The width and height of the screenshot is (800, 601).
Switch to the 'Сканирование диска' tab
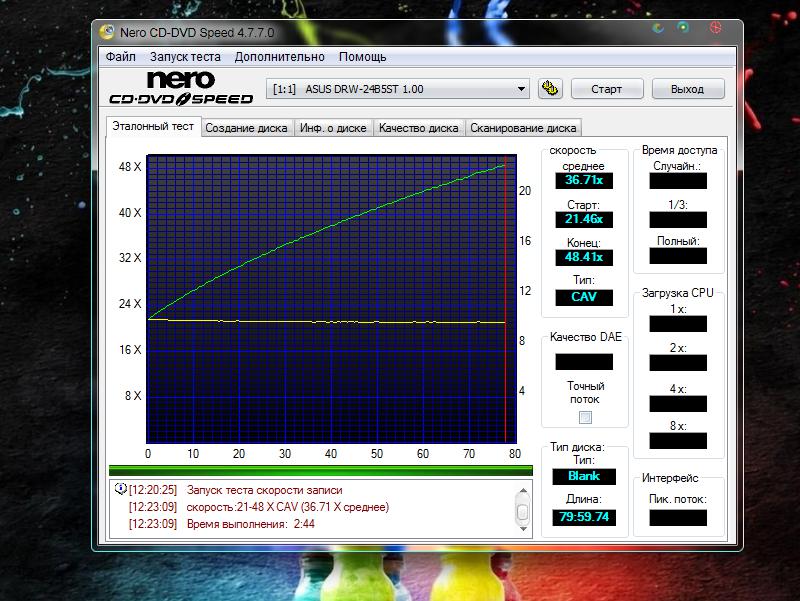tap(523, 128)
